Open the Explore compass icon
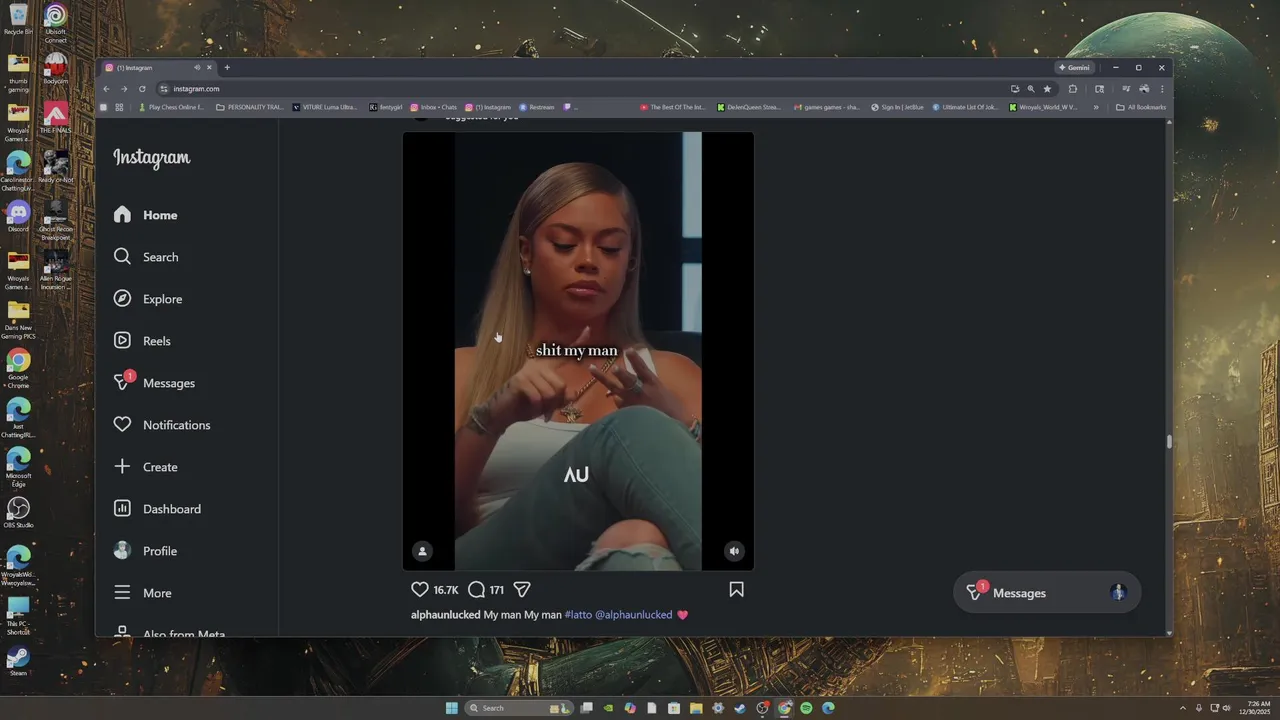The image size is (1280, 720). tap(122, 299)
